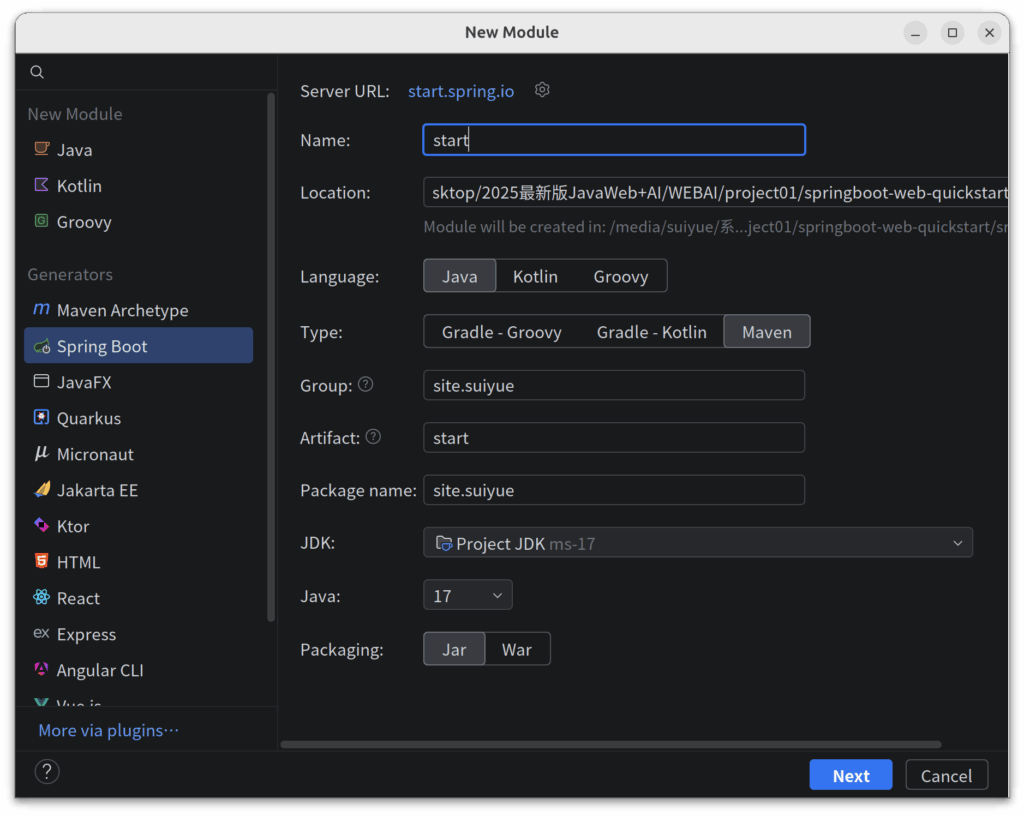Choose Gradle - Groovy build type
Viewport: 1024px width, 816px height.
(501, 332)
